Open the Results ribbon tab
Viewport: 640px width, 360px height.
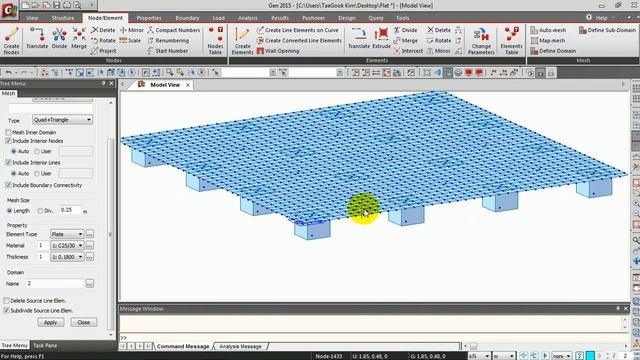280,18
